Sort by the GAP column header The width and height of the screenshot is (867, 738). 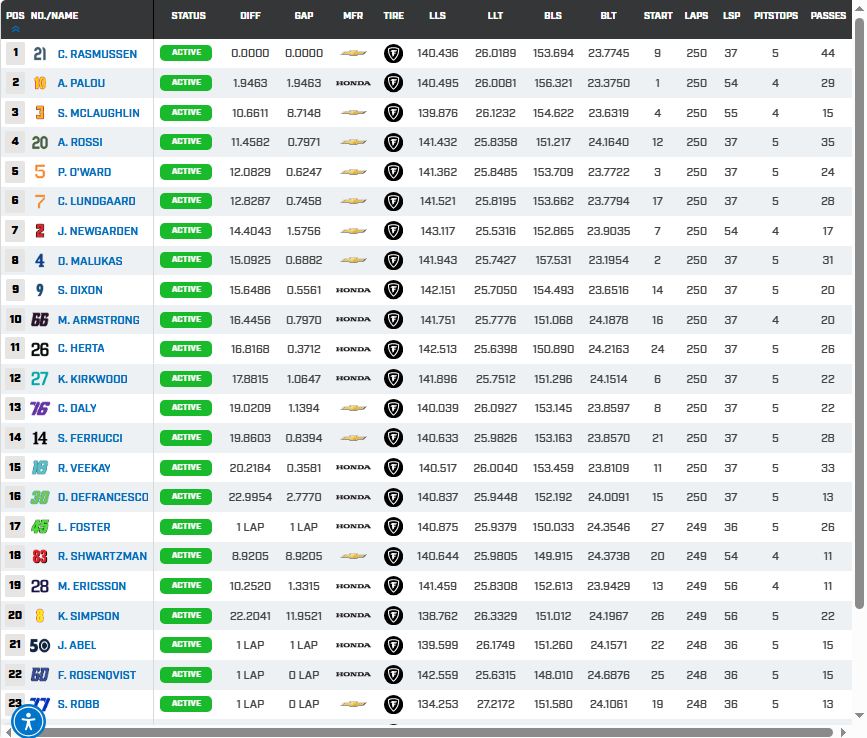pos(304,15)
